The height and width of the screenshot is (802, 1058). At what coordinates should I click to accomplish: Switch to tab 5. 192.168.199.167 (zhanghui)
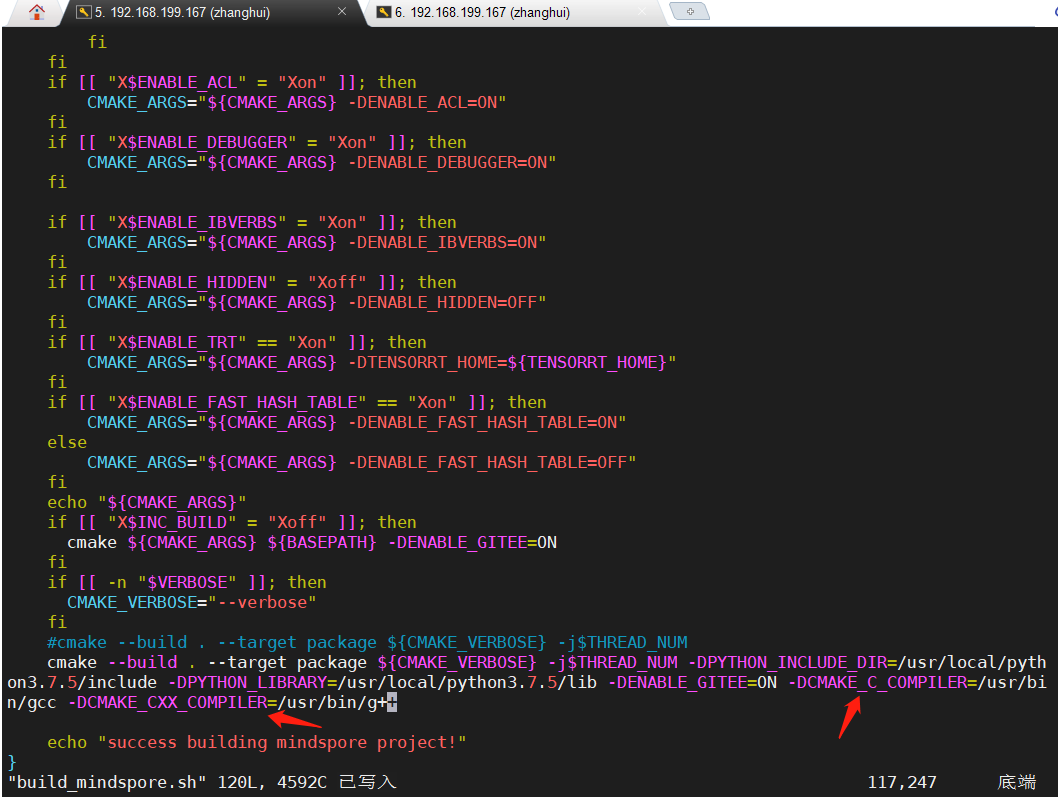[x=213, y=12]
